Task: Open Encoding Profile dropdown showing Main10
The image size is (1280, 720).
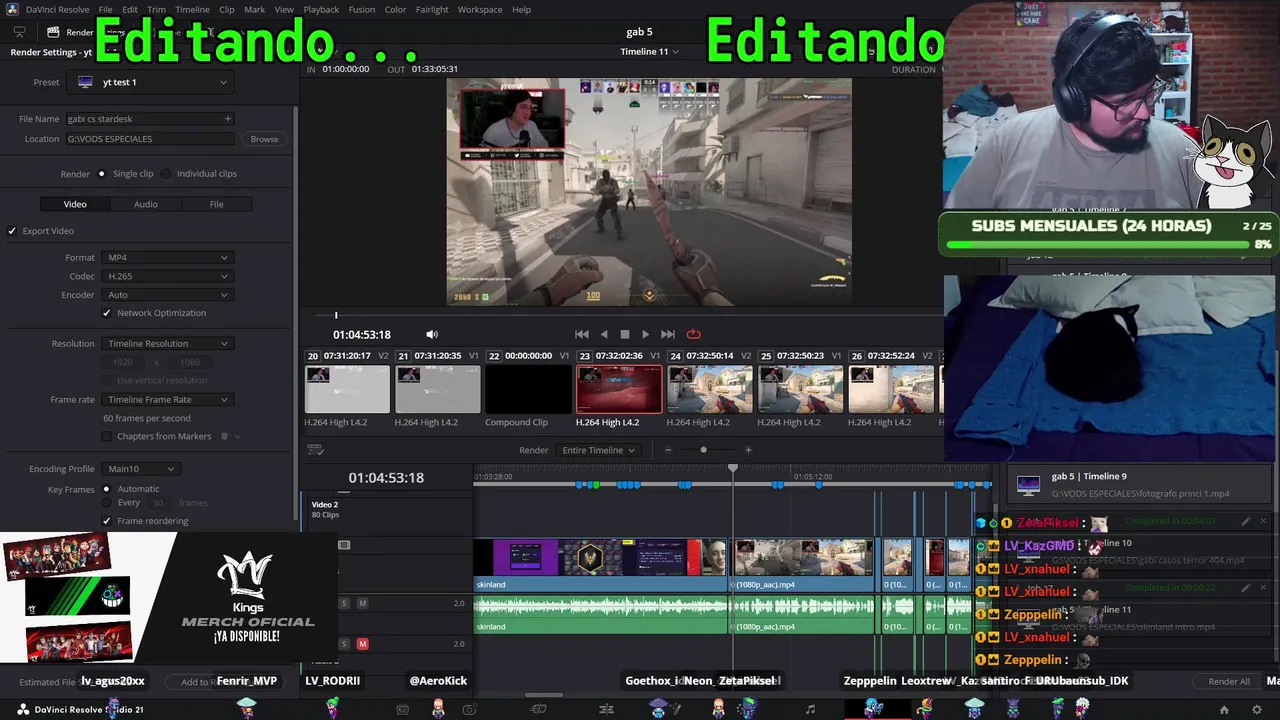Action: coord(140,469)
